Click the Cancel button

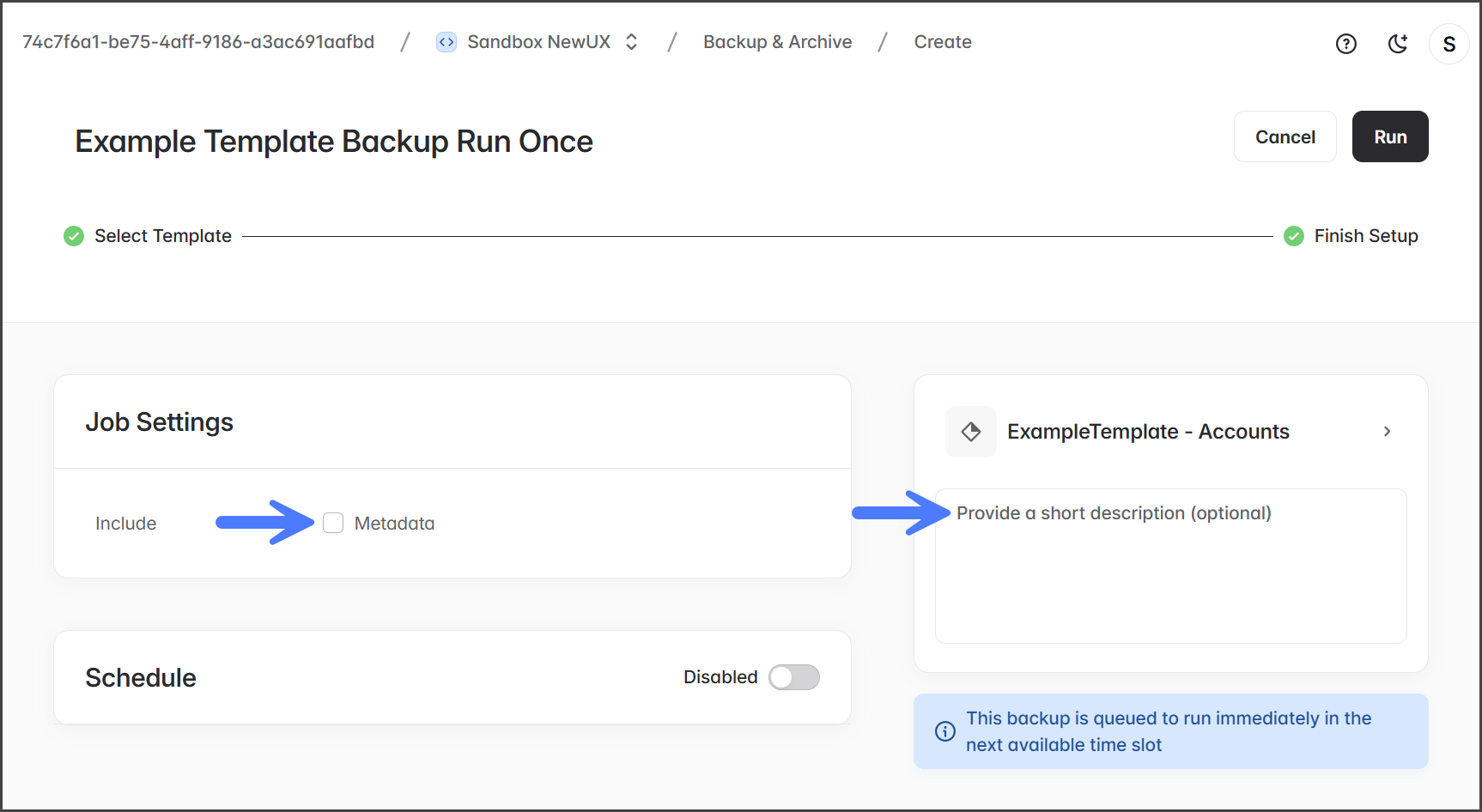[1285, 136]
